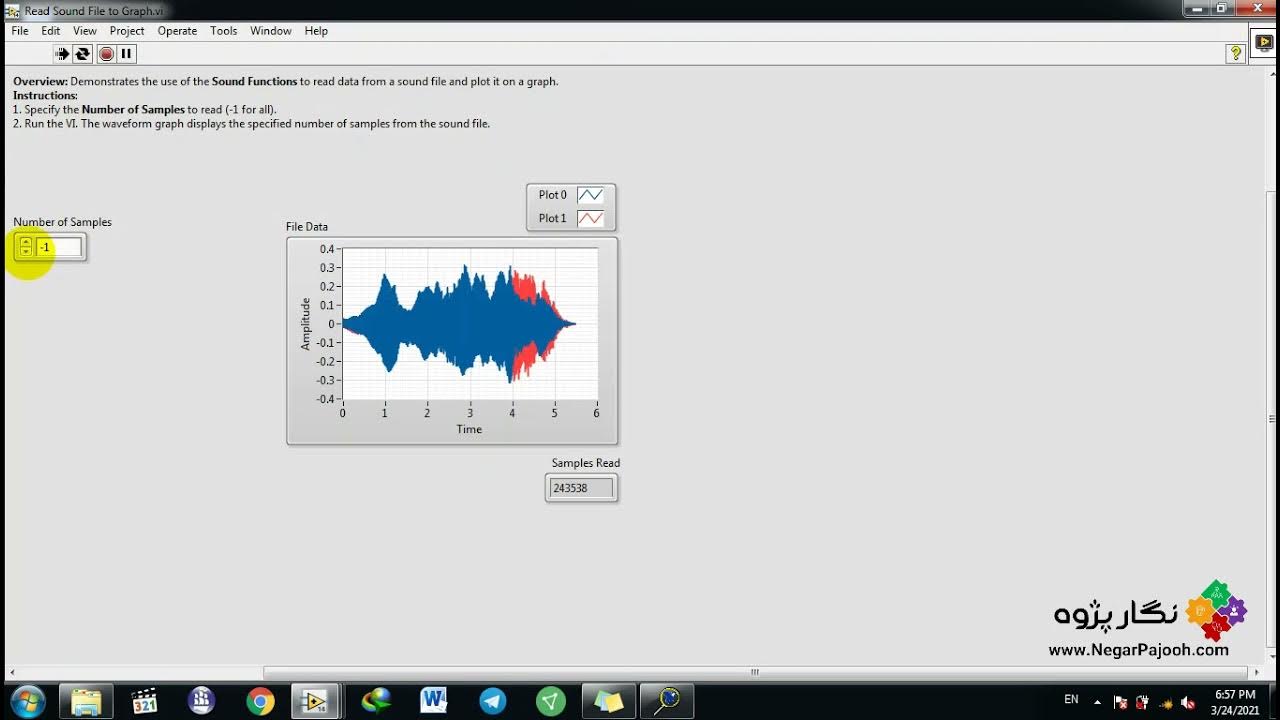Open the Help menu

tap(316, 31)
